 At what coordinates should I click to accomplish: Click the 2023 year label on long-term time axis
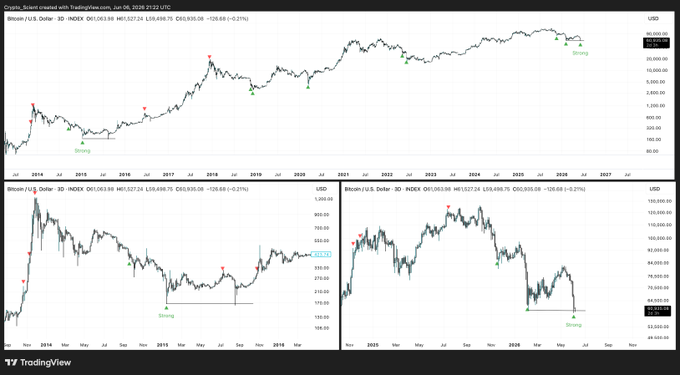(x=431, y=175)
